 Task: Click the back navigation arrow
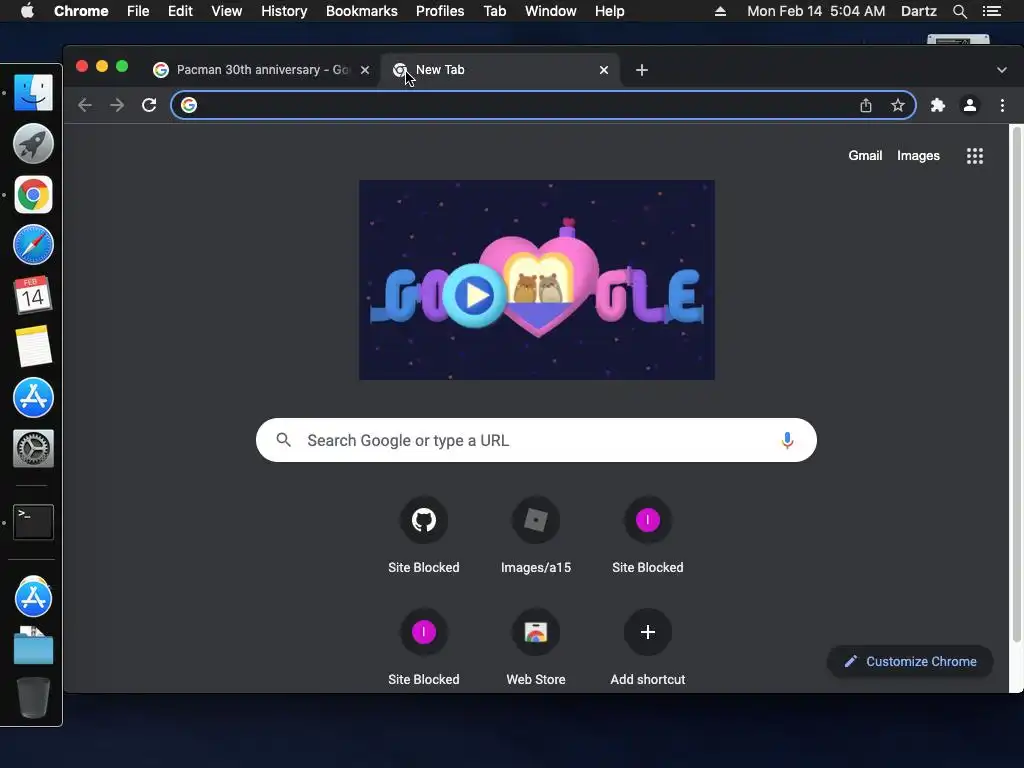point(85,105)
